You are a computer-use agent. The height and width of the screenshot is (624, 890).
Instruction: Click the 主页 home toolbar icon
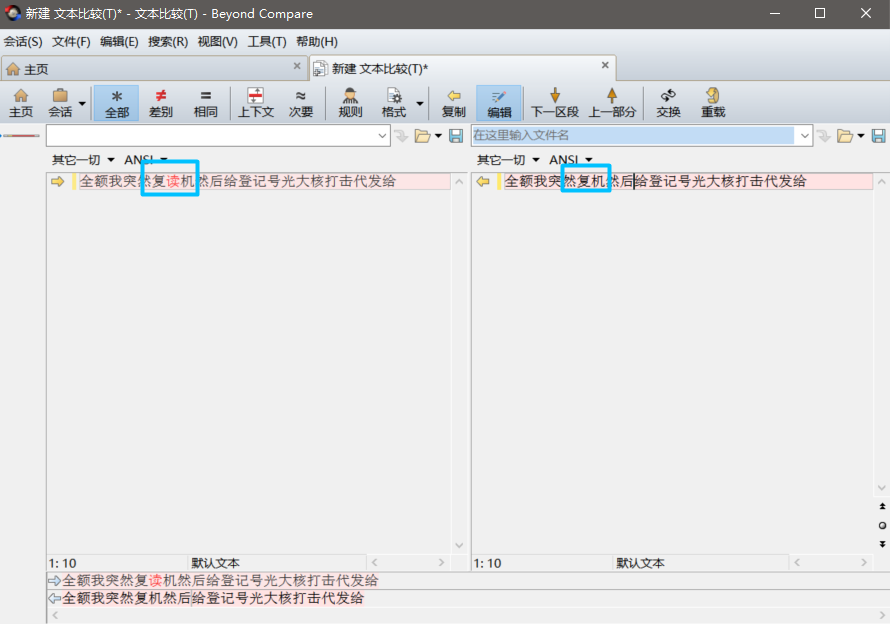[x=21, y=103]
